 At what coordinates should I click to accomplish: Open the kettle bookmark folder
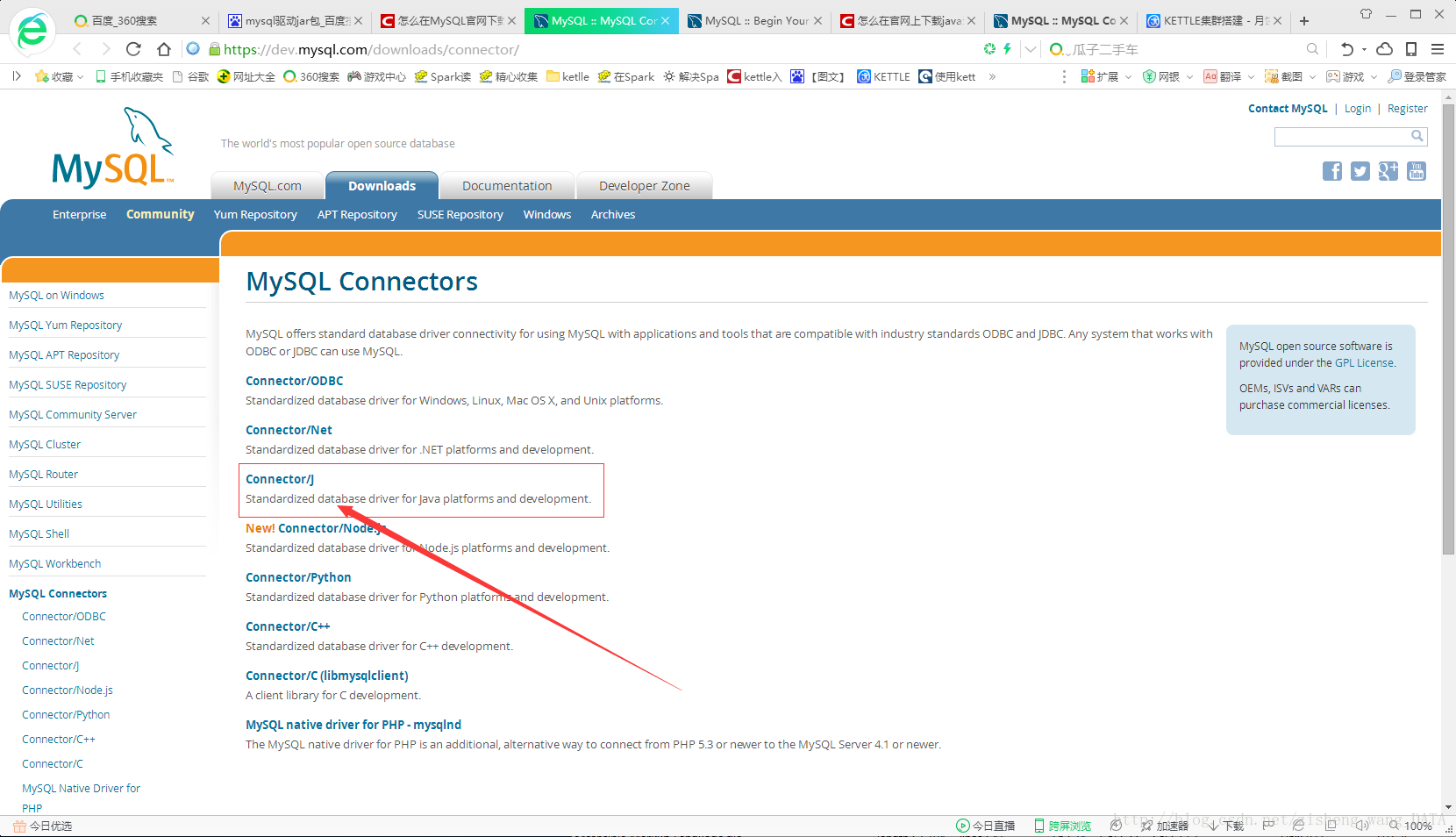567,76
